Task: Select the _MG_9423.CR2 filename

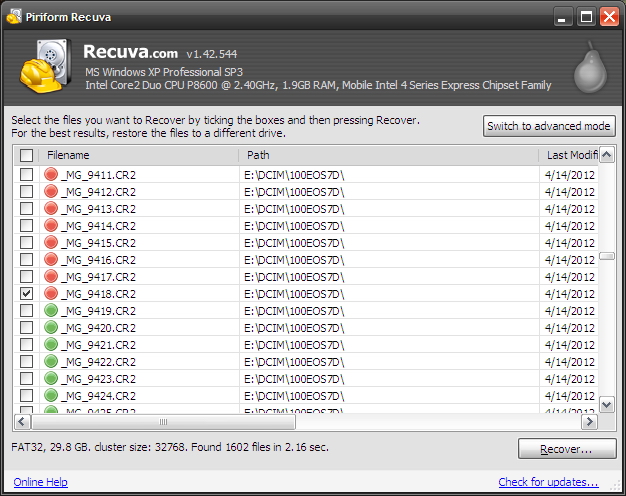Action: pos(100,379)
